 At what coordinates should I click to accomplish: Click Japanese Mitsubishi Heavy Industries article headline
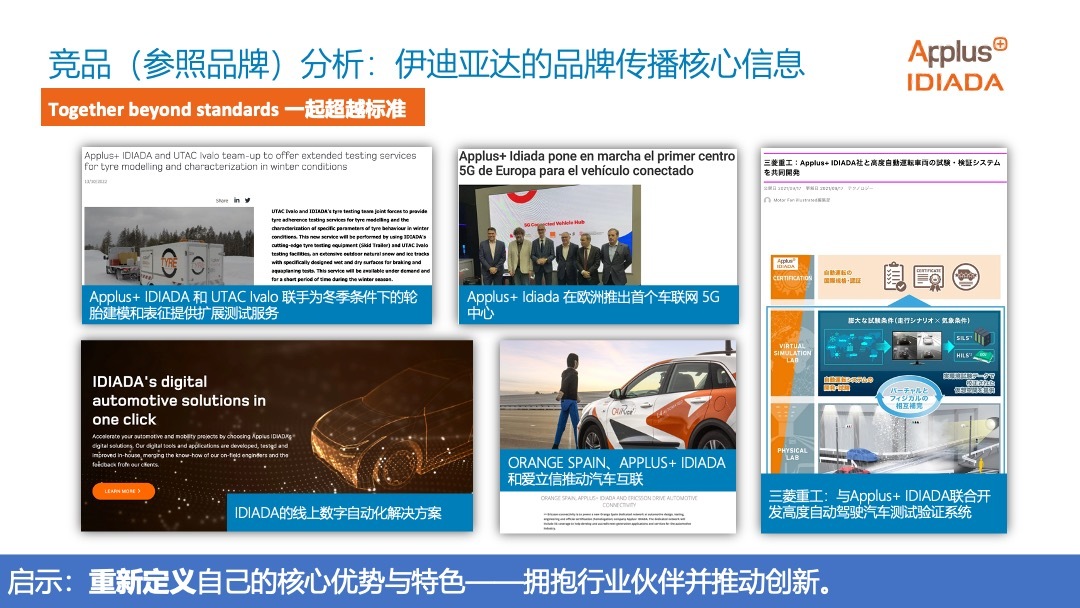coord(882,167)
